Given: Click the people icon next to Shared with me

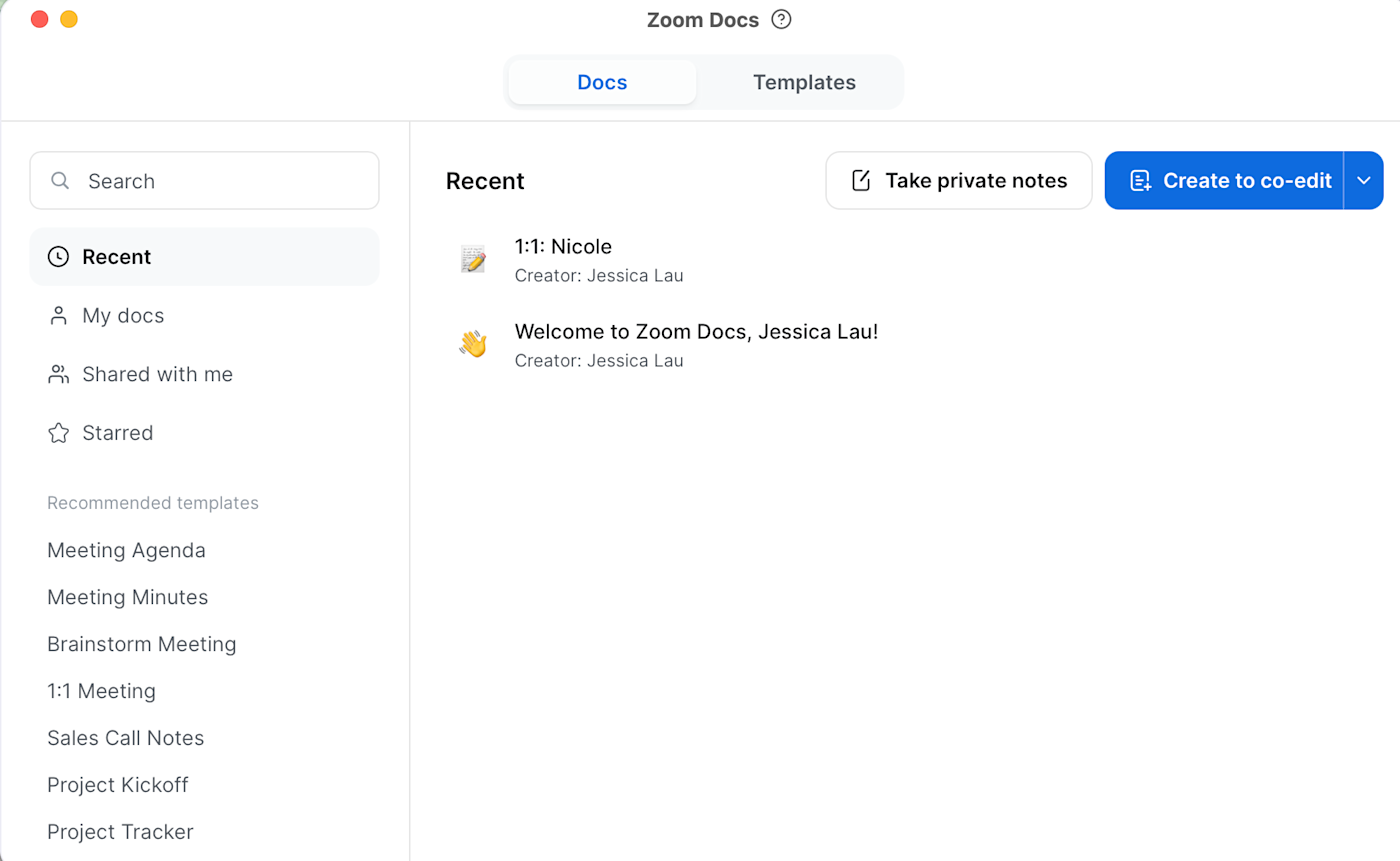Looking at the screenshot, I should pos(59,374).
